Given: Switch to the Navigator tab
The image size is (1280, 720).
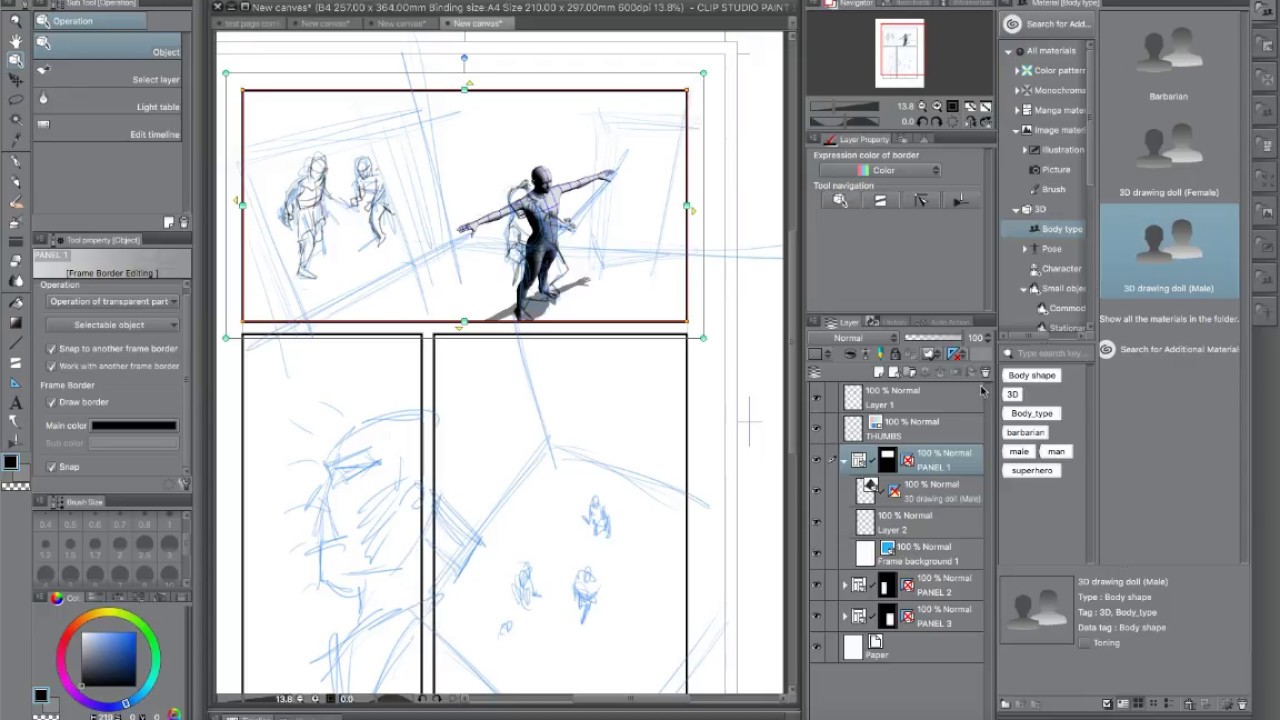Looking at the screenshot, I should point(848,4).
